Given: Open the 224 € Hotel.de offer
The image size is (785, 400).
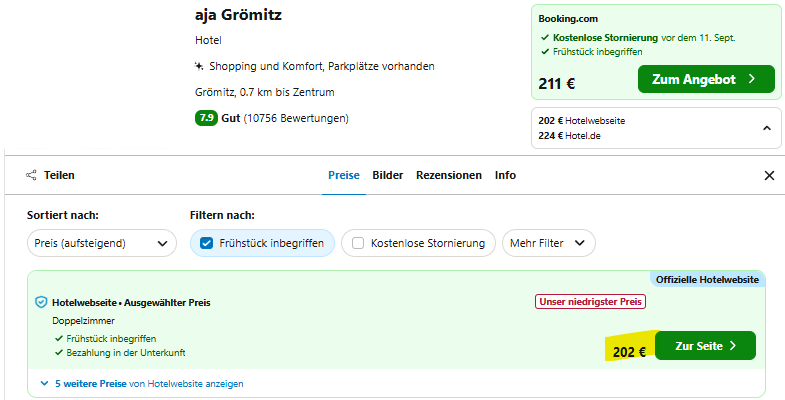Looking at the screenshot, I should pos(569,136).
